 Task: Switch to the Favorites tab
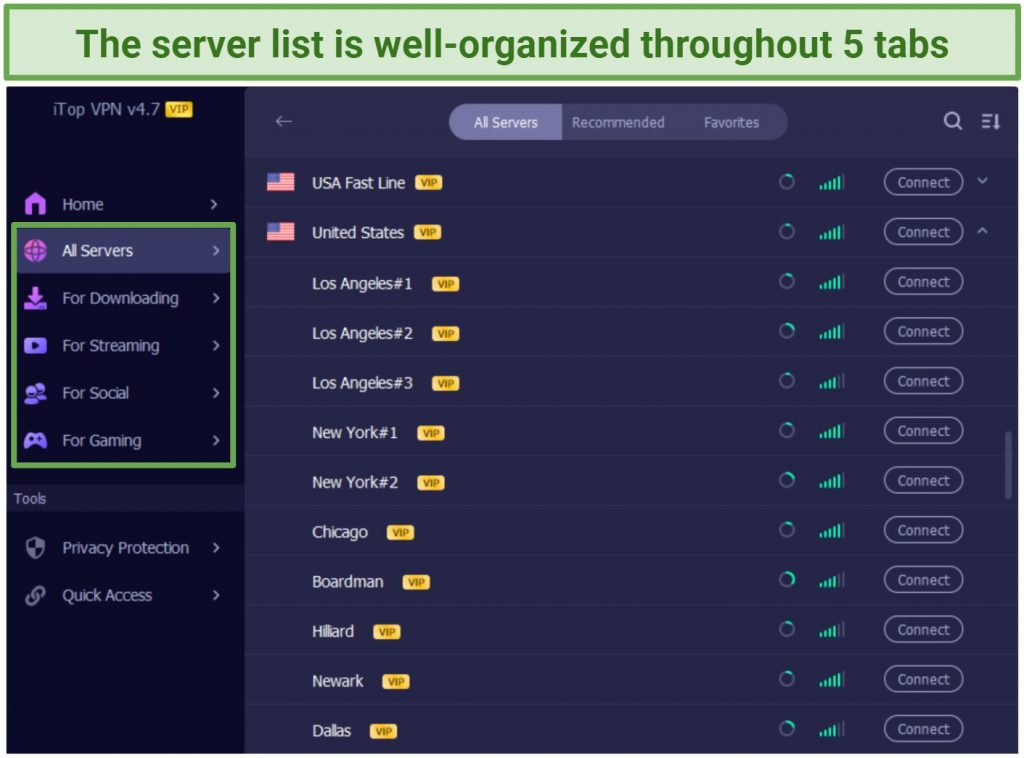pyautogui.click(x=731, y=122)
